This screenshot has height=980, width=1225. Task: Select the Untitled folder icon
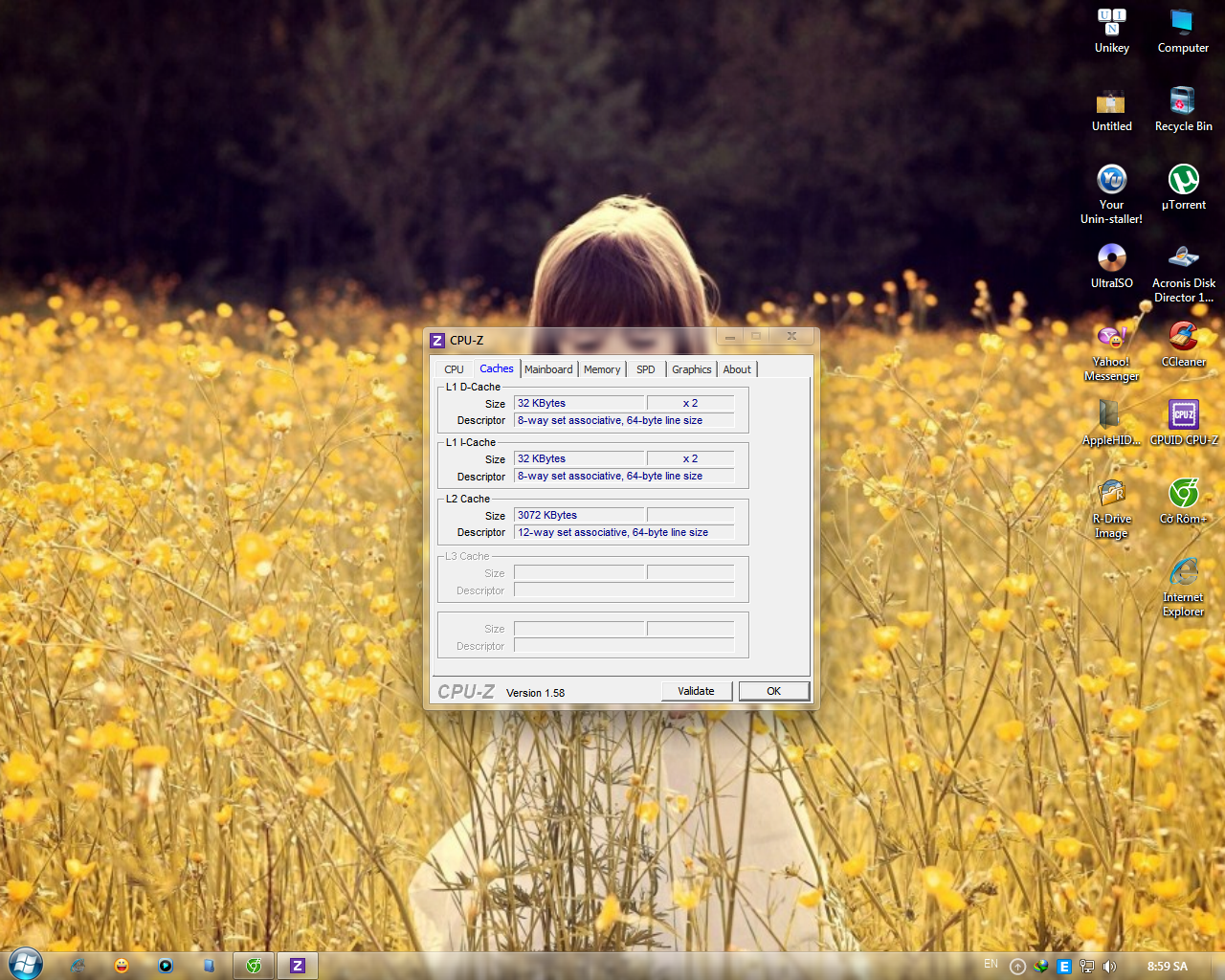(1111, 110)
